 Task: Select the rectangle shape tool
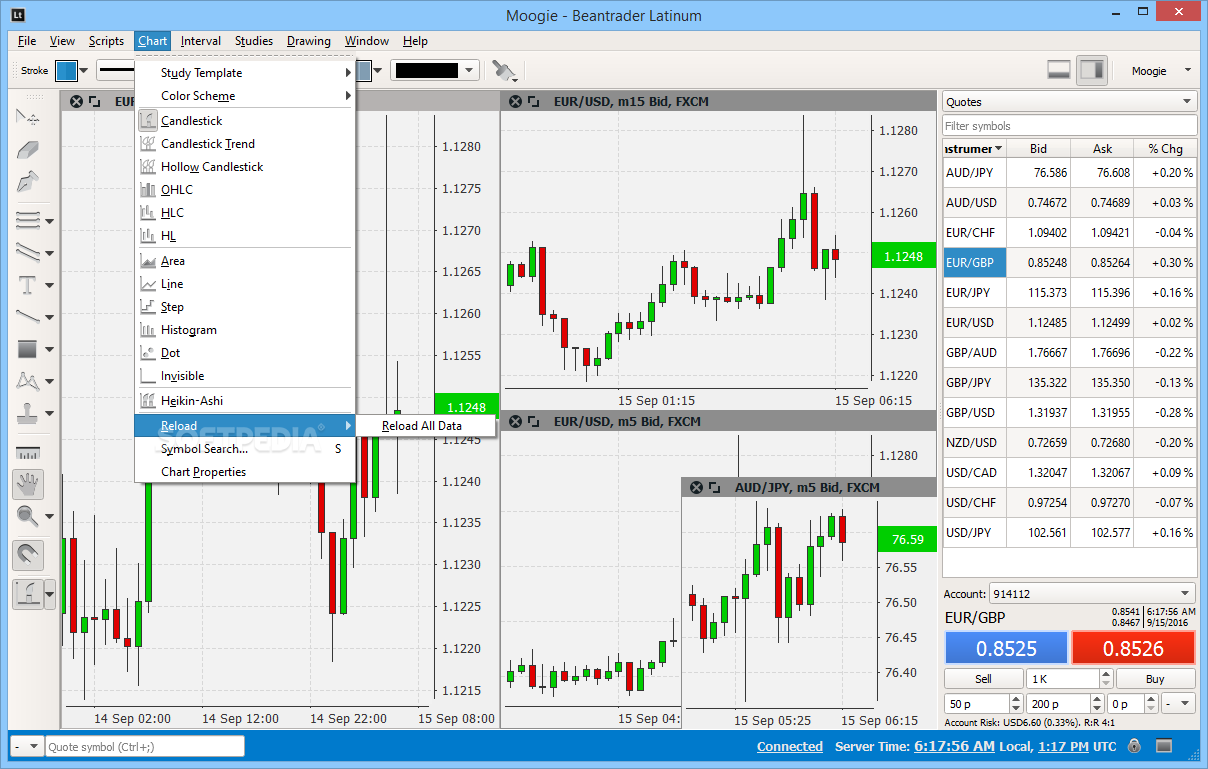click(x=27, y=349)
